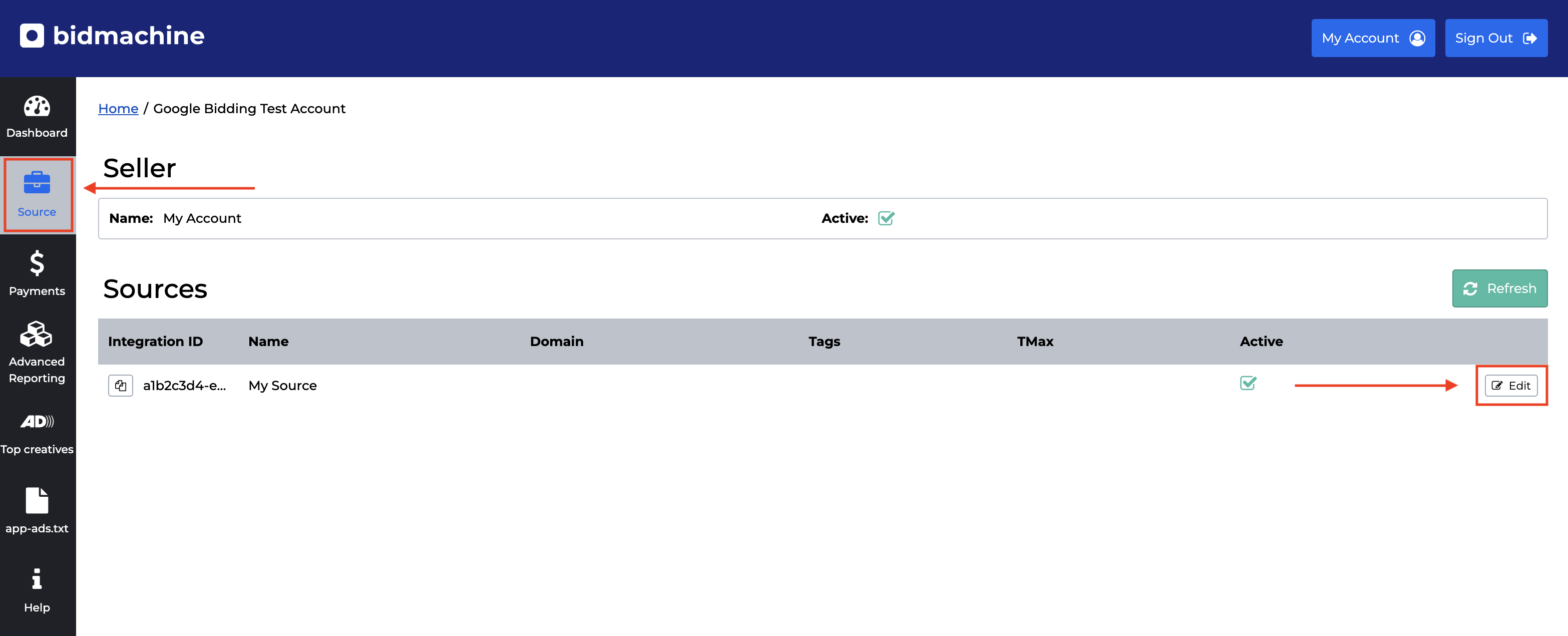Open the Help info icon
Image resolution: width=1568 pixels, height=636 pixels.
pyautogui.click(x=37, y=579)
